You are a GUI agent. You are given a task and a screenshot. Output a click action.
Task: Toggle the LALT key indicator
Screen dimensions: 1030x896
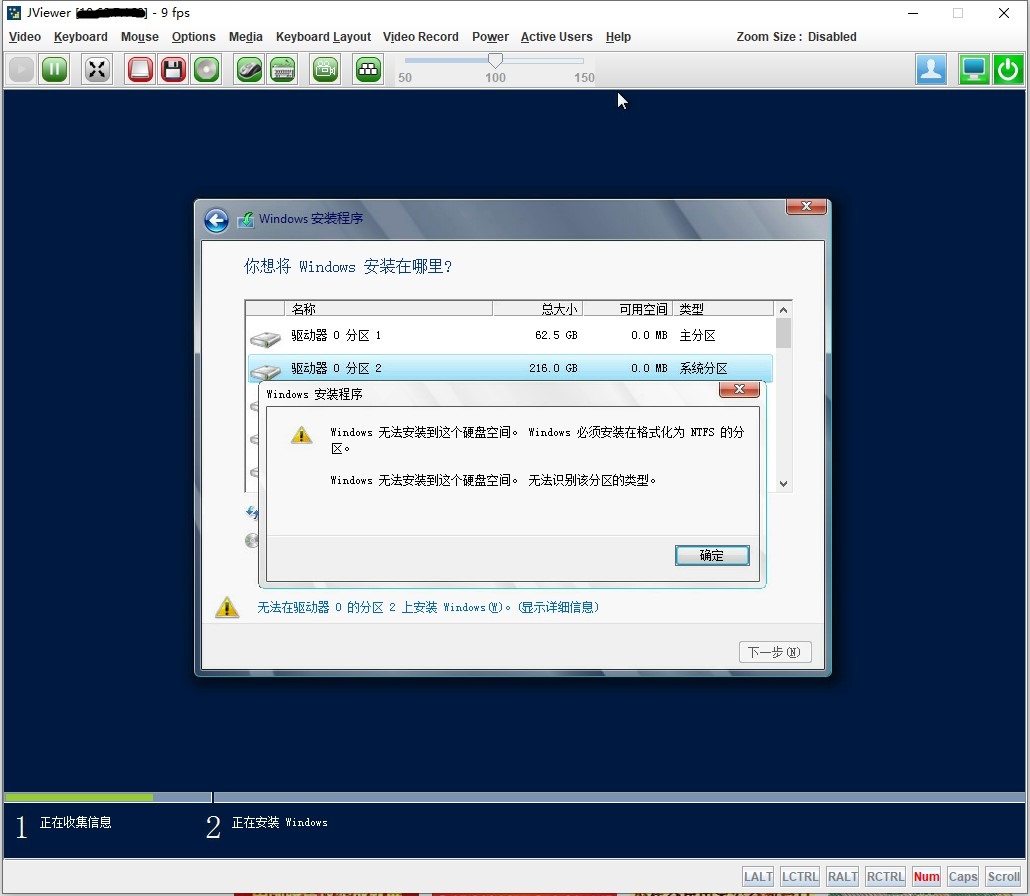tap(758, 876)
